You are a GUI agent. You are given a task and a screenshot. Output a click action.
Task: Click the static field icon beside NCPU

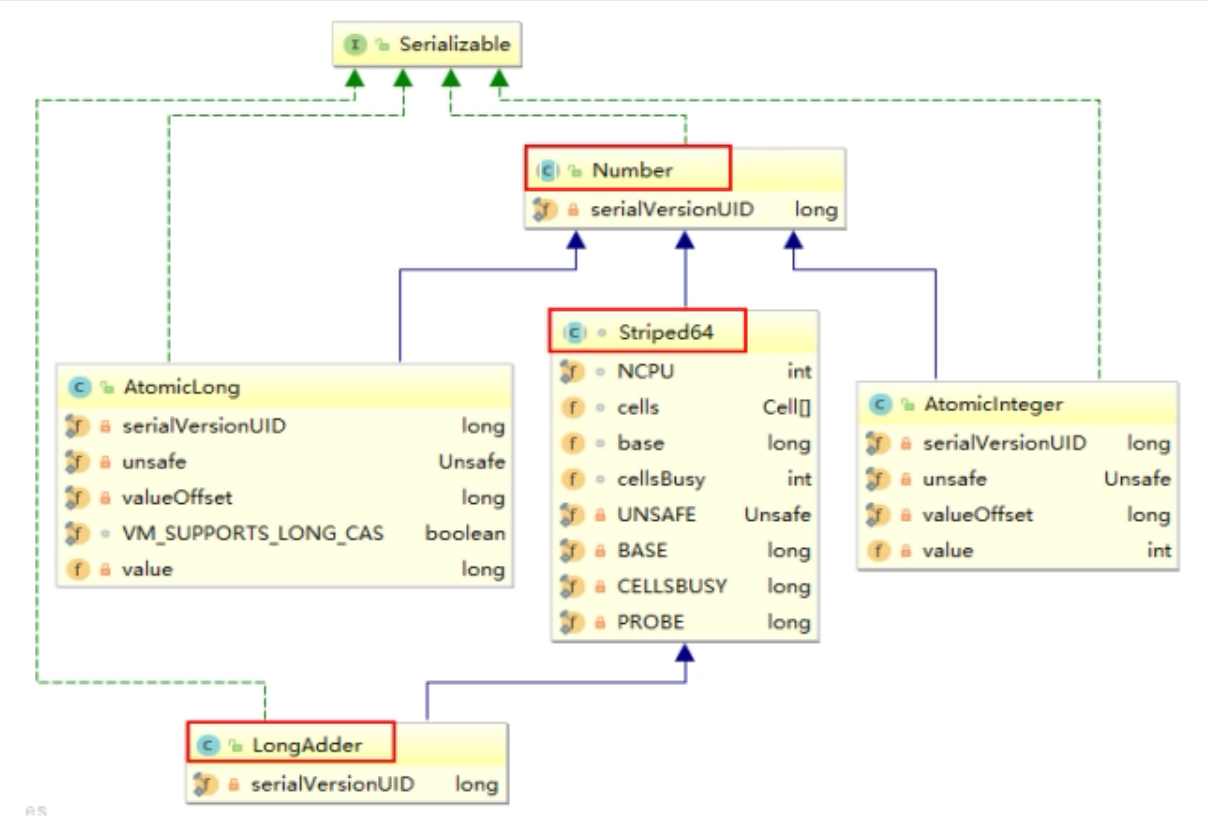click(573, 372)
